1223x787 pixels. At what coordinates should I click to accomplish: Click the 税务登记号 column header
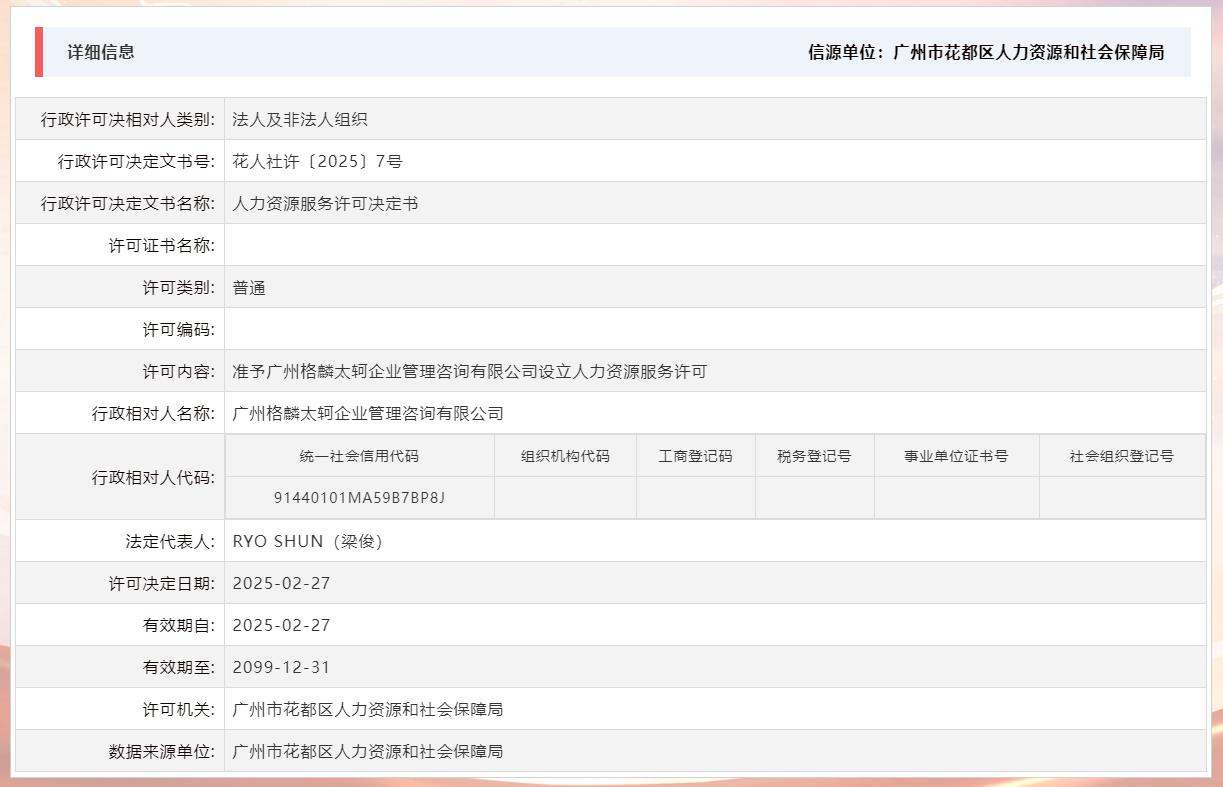[814, 455]
